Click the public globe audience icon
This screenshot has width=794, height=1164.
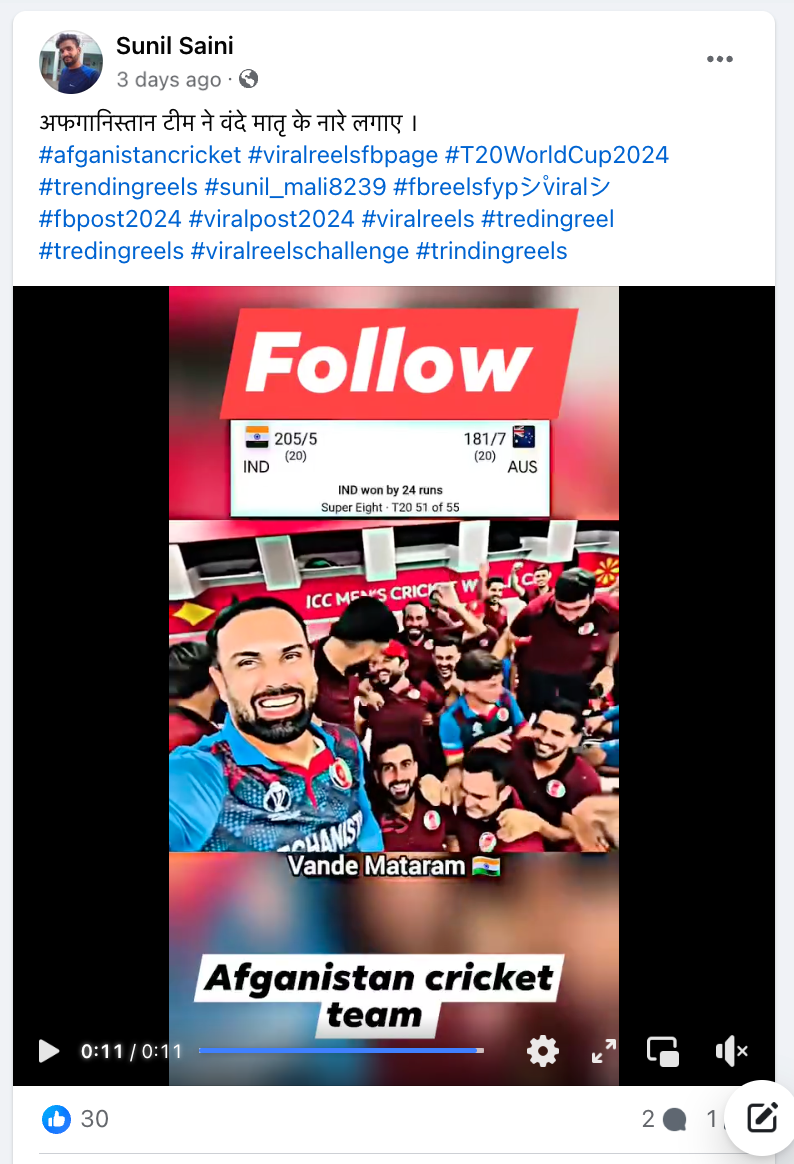(x=249, y=79)
